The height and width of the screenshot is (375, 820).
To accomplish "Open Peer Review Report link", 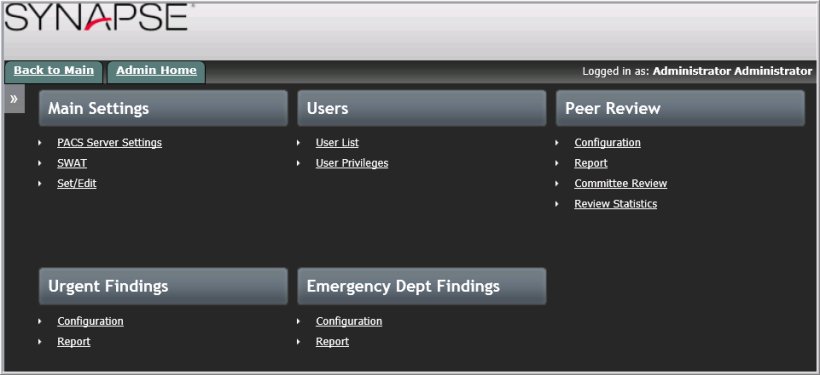I will click(591, 163).
